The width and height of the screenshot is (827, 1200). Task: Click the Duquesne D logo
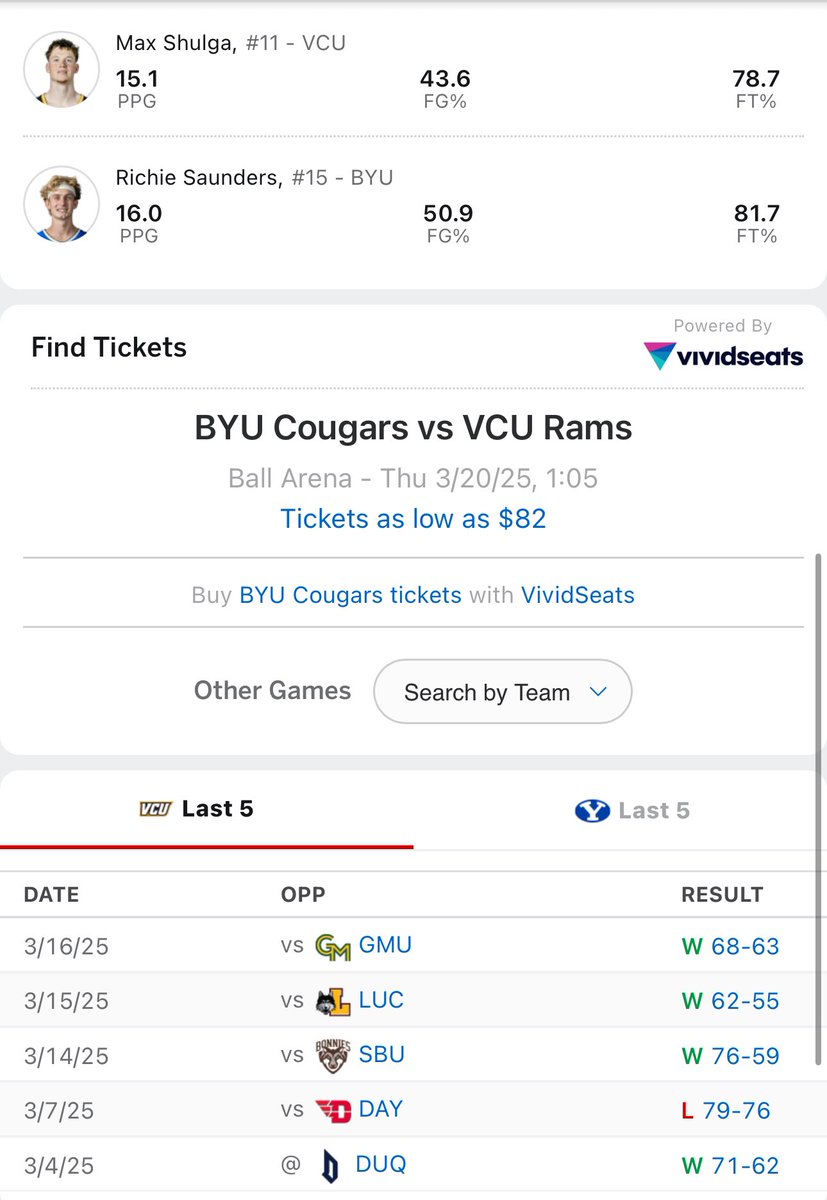[332, 1165]
